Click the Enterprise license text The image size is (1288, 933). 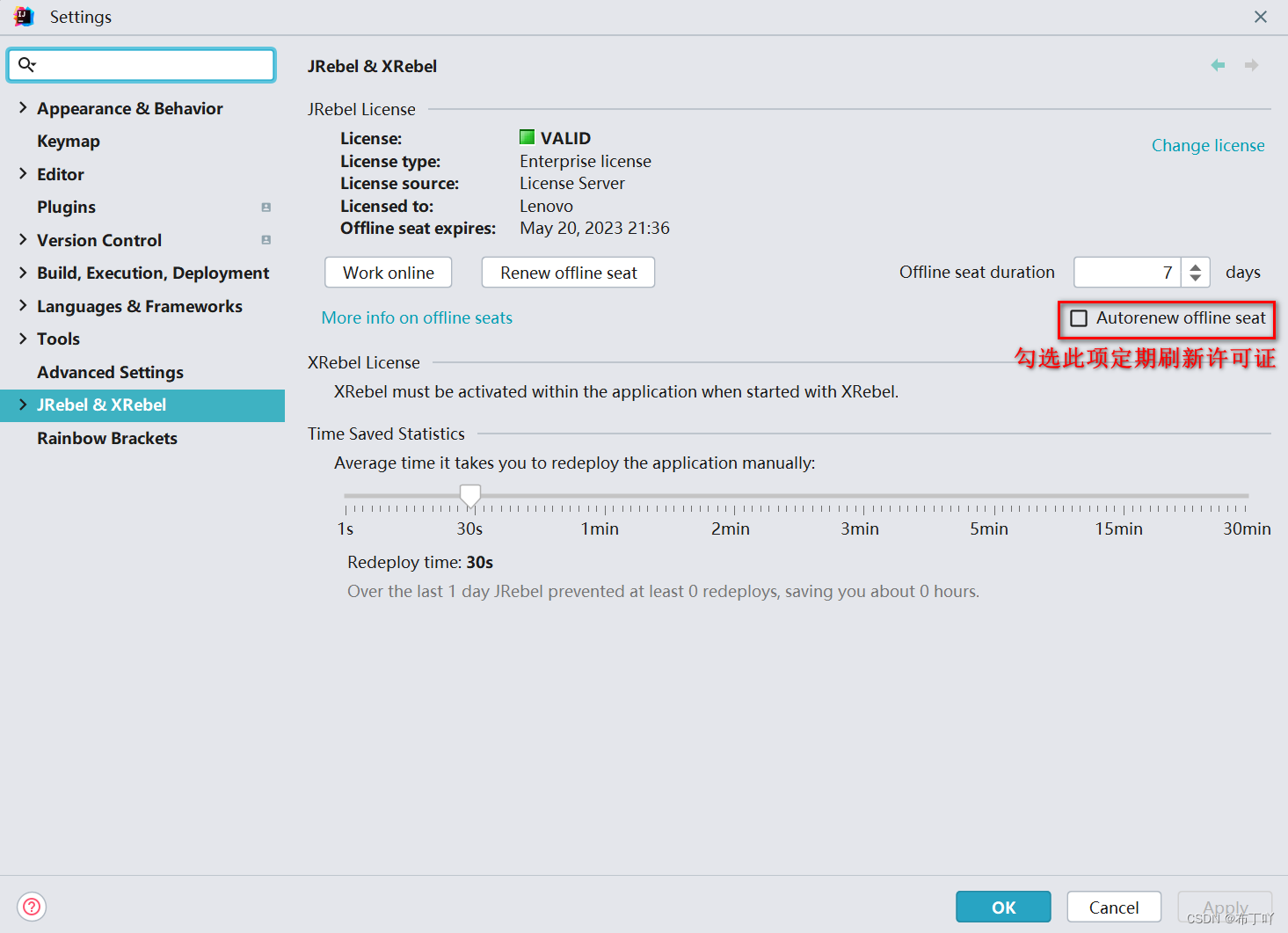pyautogui.click(x=586, y=161)
